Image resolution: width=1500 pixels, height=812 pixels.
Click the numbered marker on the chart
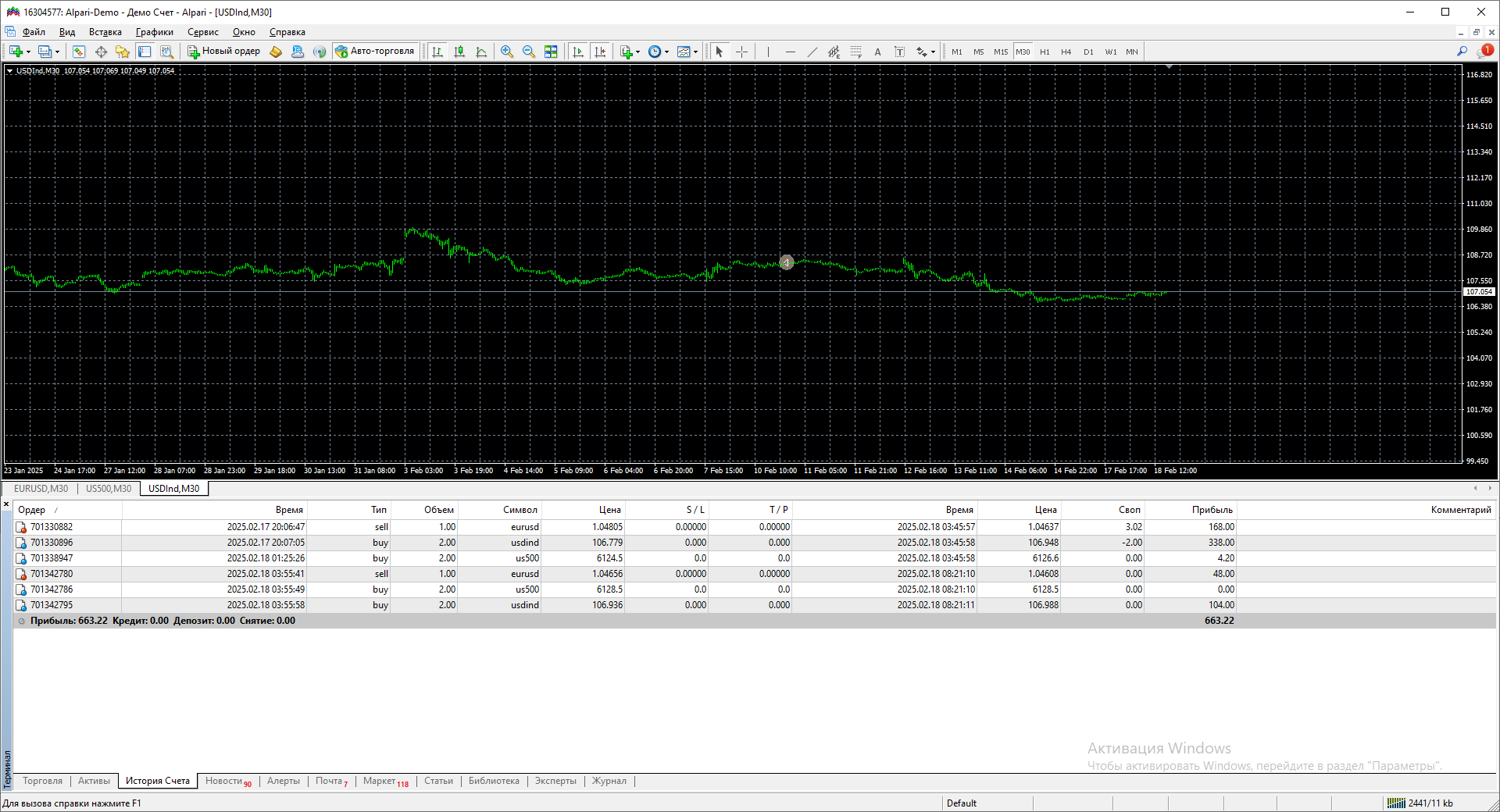pyautogui.click(x=787, y=262)
